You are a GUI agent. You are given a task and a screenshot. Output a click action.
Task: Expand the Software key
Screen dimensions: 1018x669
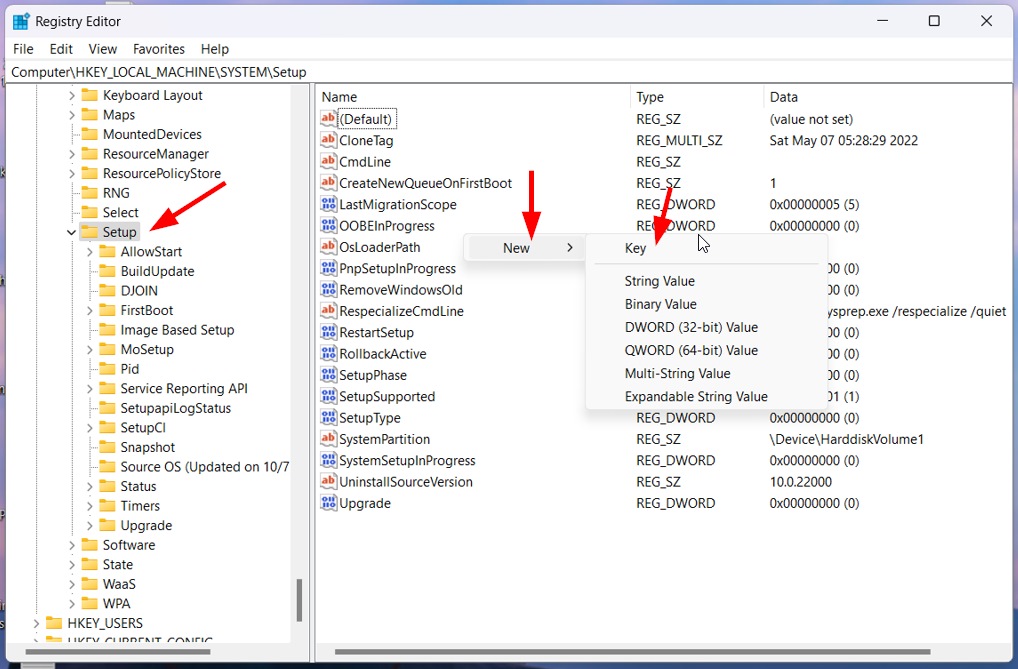tap(71, 545)
